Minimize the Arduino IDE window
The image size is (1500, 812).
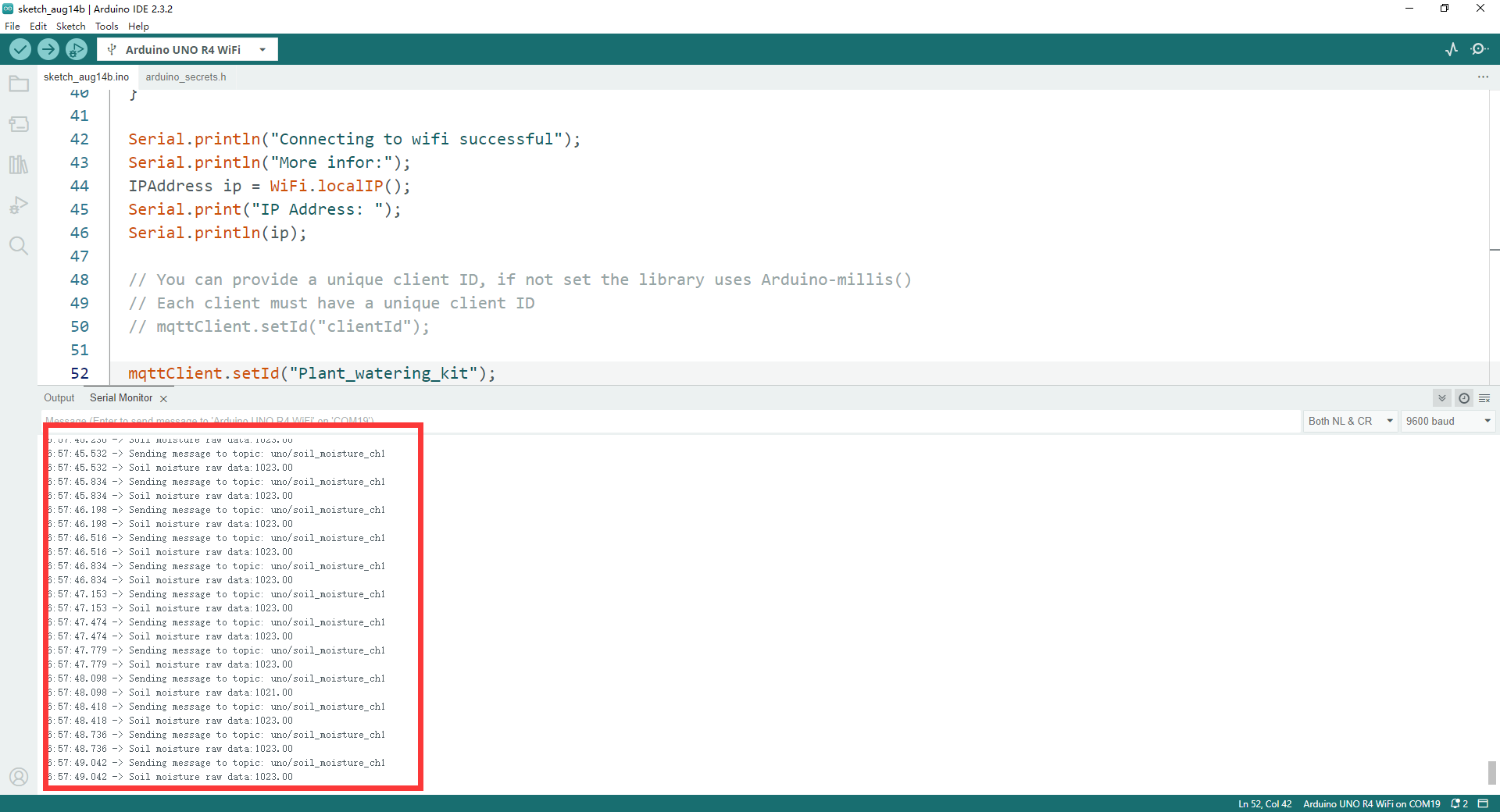[1409, 9]
